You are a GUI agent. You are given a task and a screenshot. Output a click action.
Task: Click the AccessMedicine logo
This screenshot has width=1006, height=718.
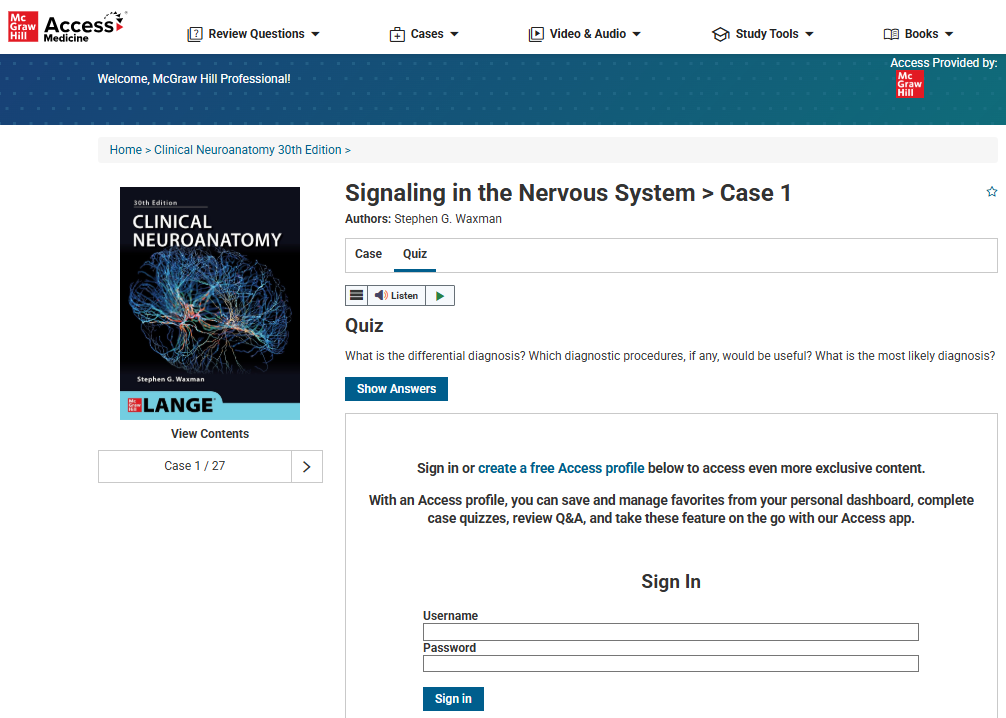(68, 27)
